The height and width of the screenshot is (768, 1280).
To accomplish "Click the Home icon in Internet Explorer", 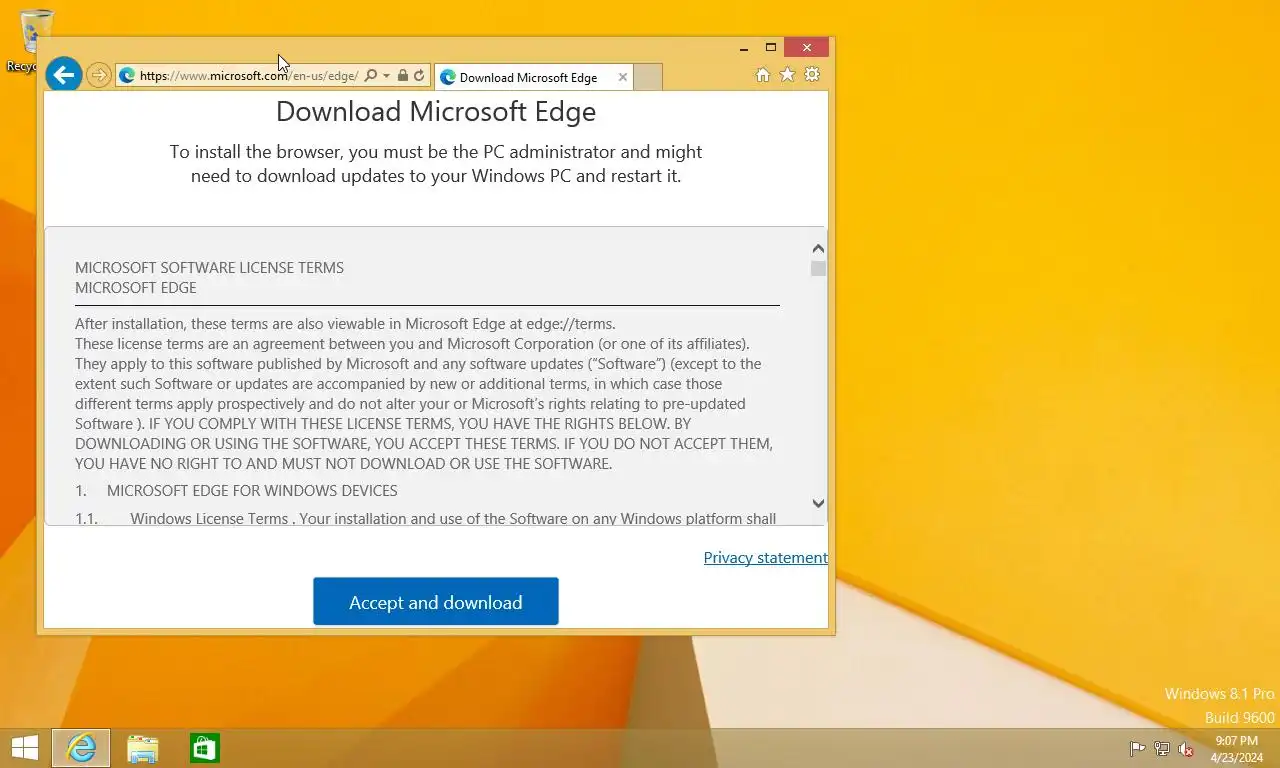I will pyautogui.click(x=762, y=75).
